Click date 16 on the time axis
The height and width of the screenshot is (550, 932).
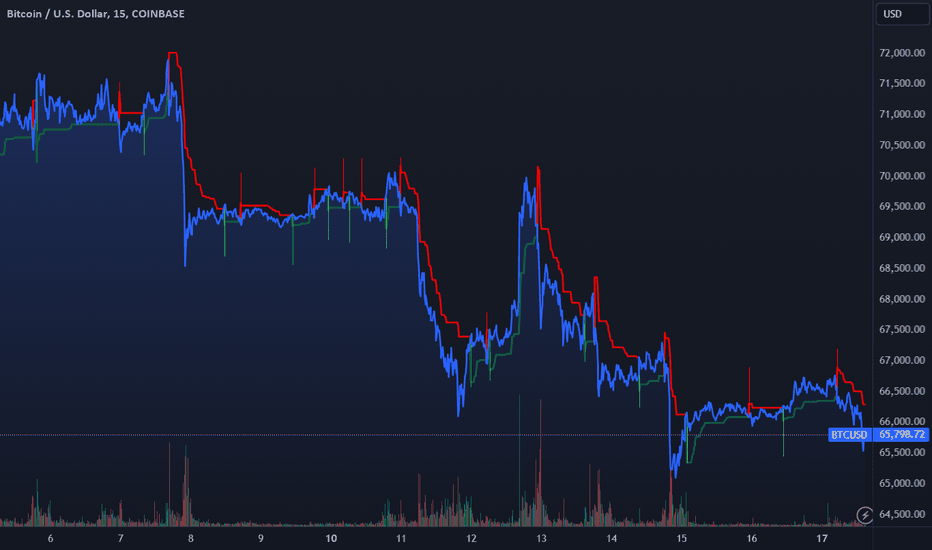[752, 539]
